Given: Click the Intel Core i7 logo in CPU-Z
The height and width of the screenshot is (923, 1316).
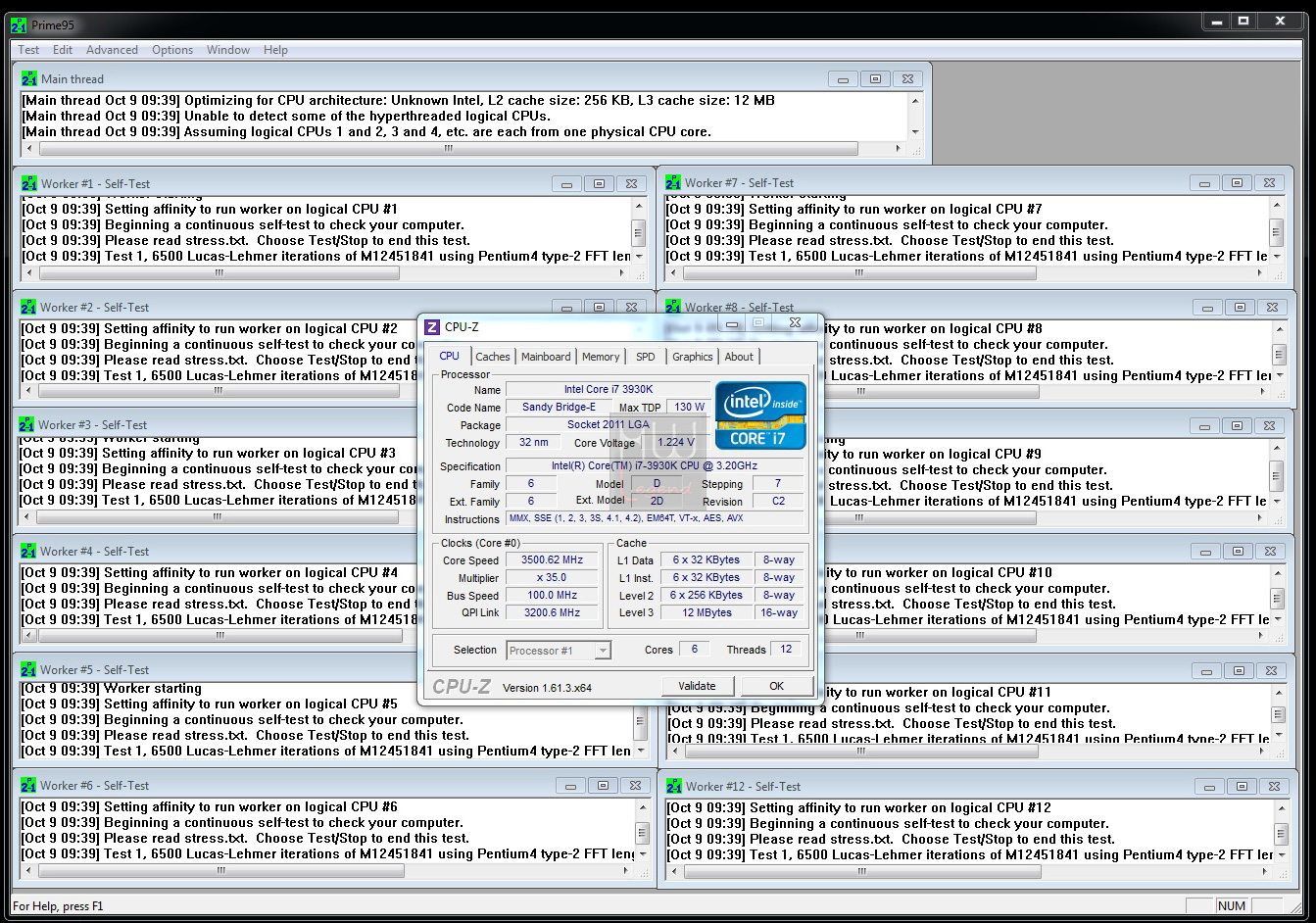Looking at the screenshot, I should click(760, 415).
